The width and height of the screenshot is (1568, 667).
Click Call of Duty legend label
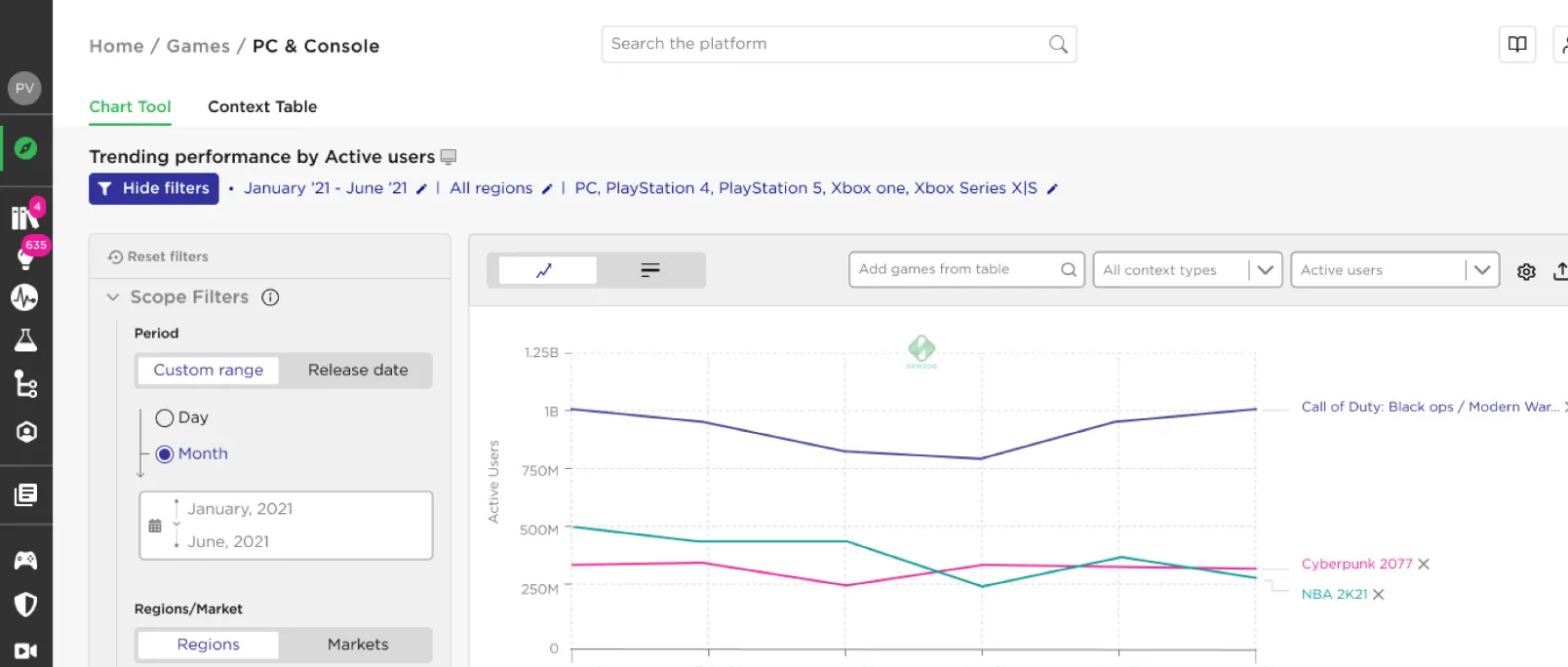pos(1431,407)
